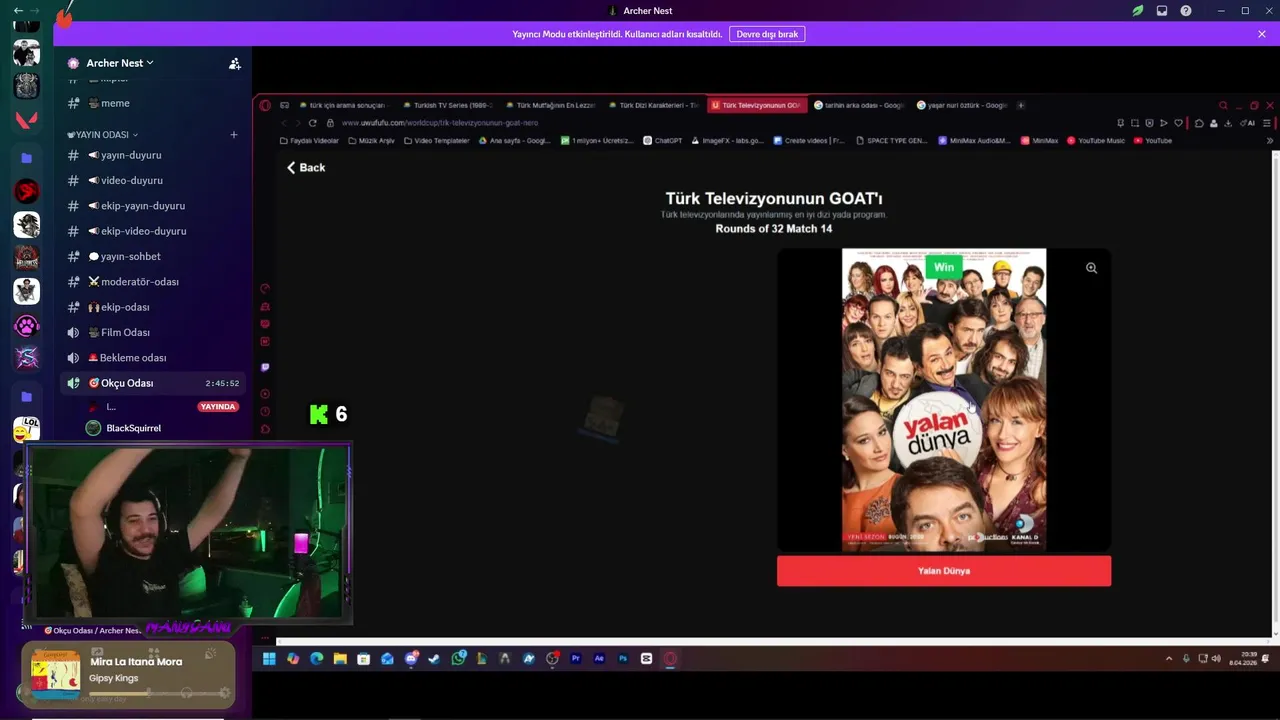Click the streamer webcam preview

(189, 532)
